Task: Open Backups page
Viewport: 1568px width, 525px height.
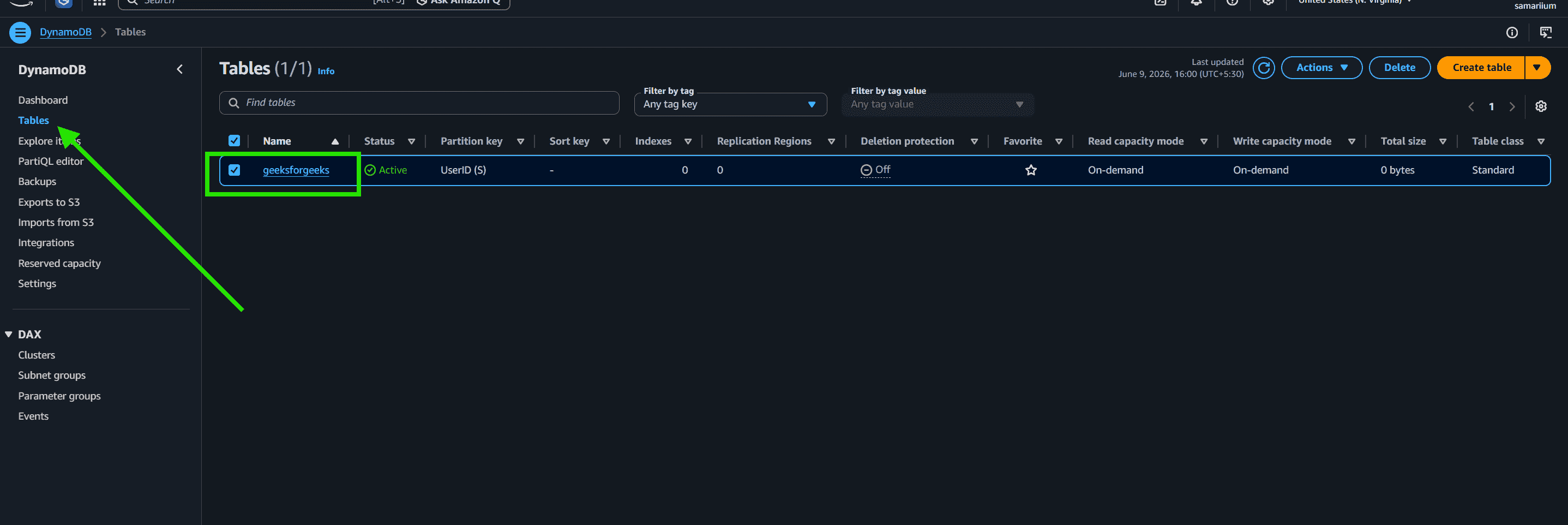Action: pos(37,182)
